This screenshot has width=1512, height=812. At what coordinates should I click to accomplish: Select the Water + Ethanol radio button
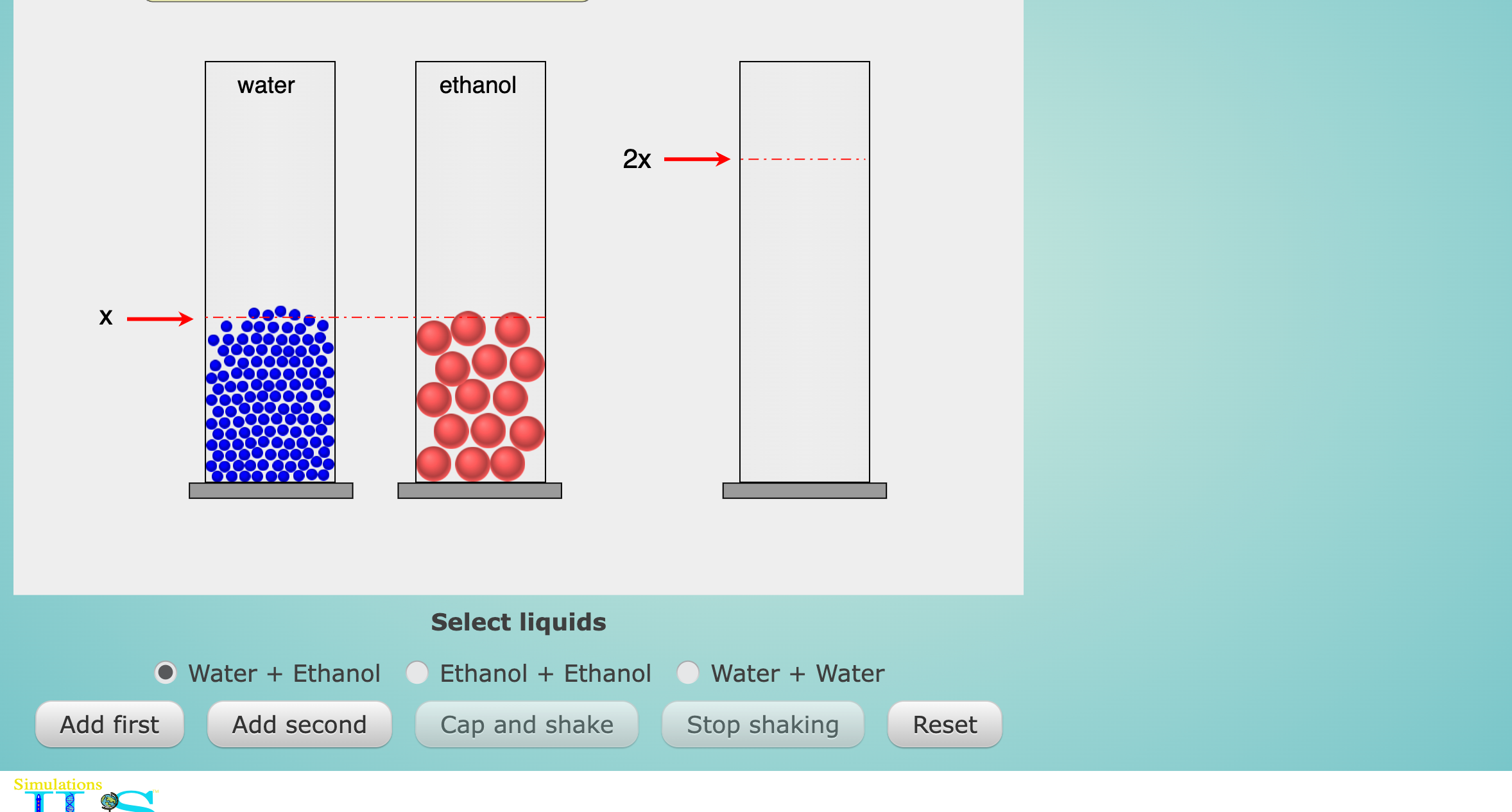tap(166, 673)
